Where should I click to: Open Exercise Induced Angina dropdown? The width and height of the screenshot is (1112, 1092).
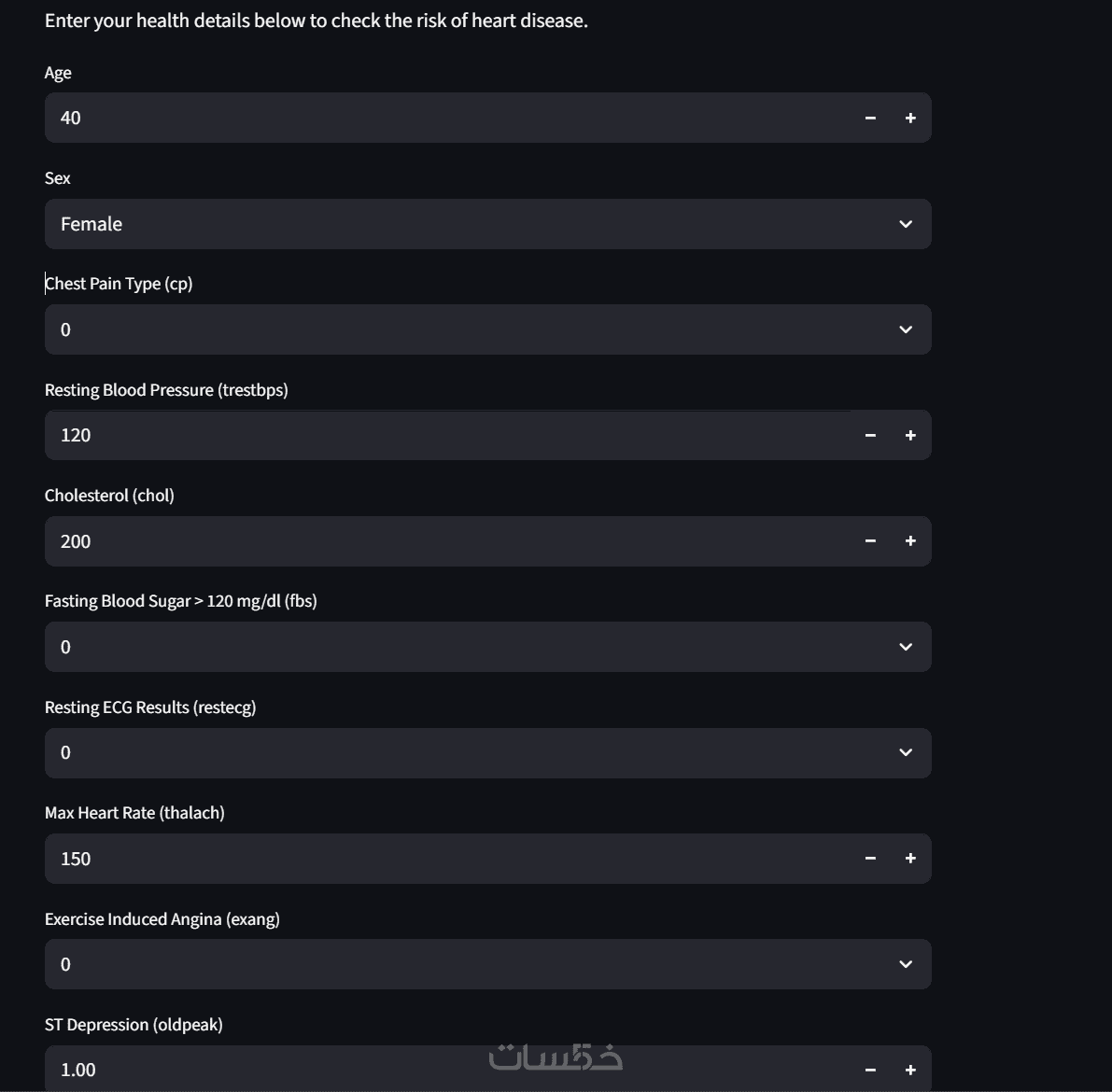487,964
